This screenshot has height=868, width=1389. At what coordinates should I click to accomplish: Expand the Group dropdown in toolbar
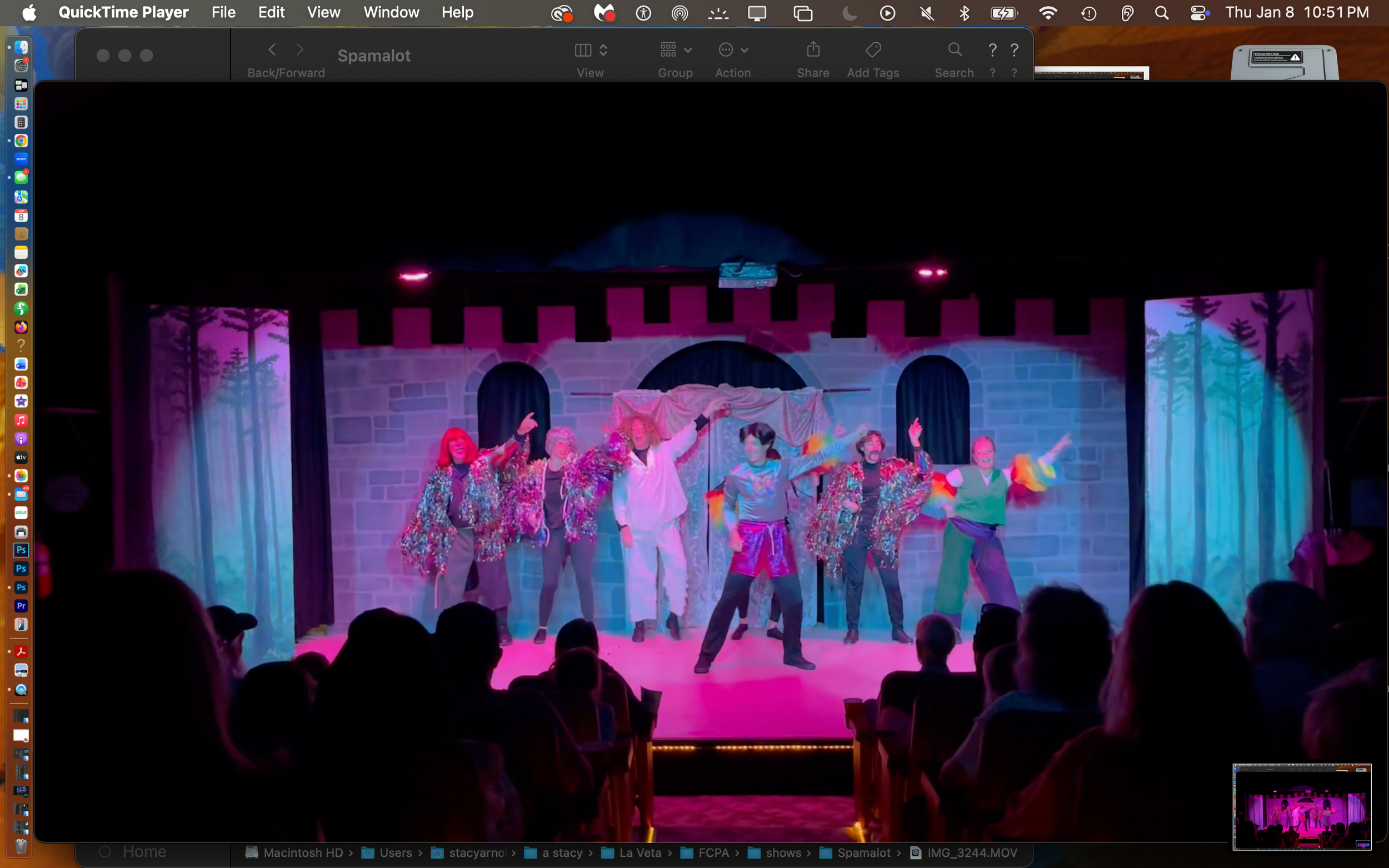coord(675,50)
